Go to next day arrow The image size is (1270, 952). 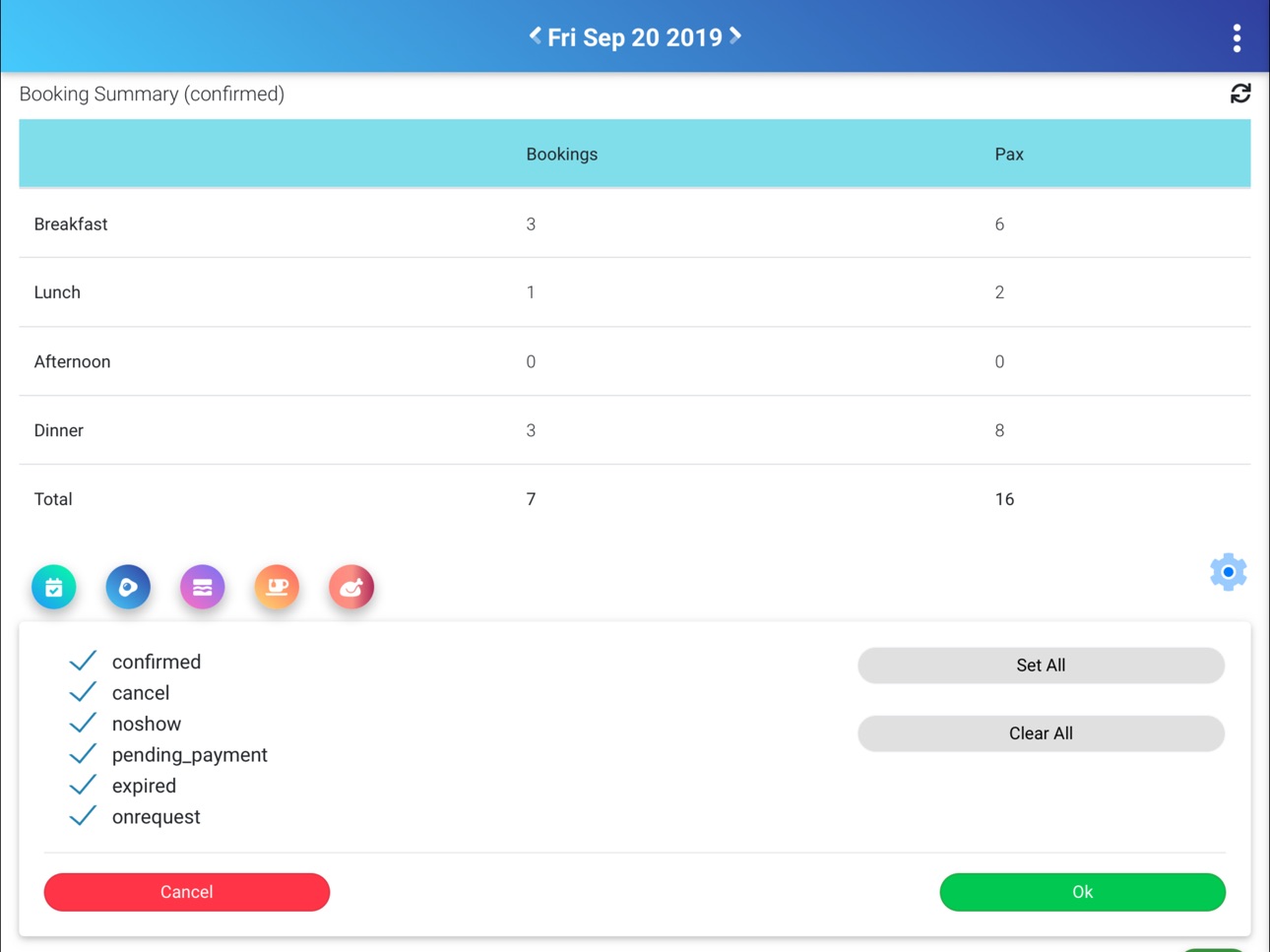pos(735,36)
